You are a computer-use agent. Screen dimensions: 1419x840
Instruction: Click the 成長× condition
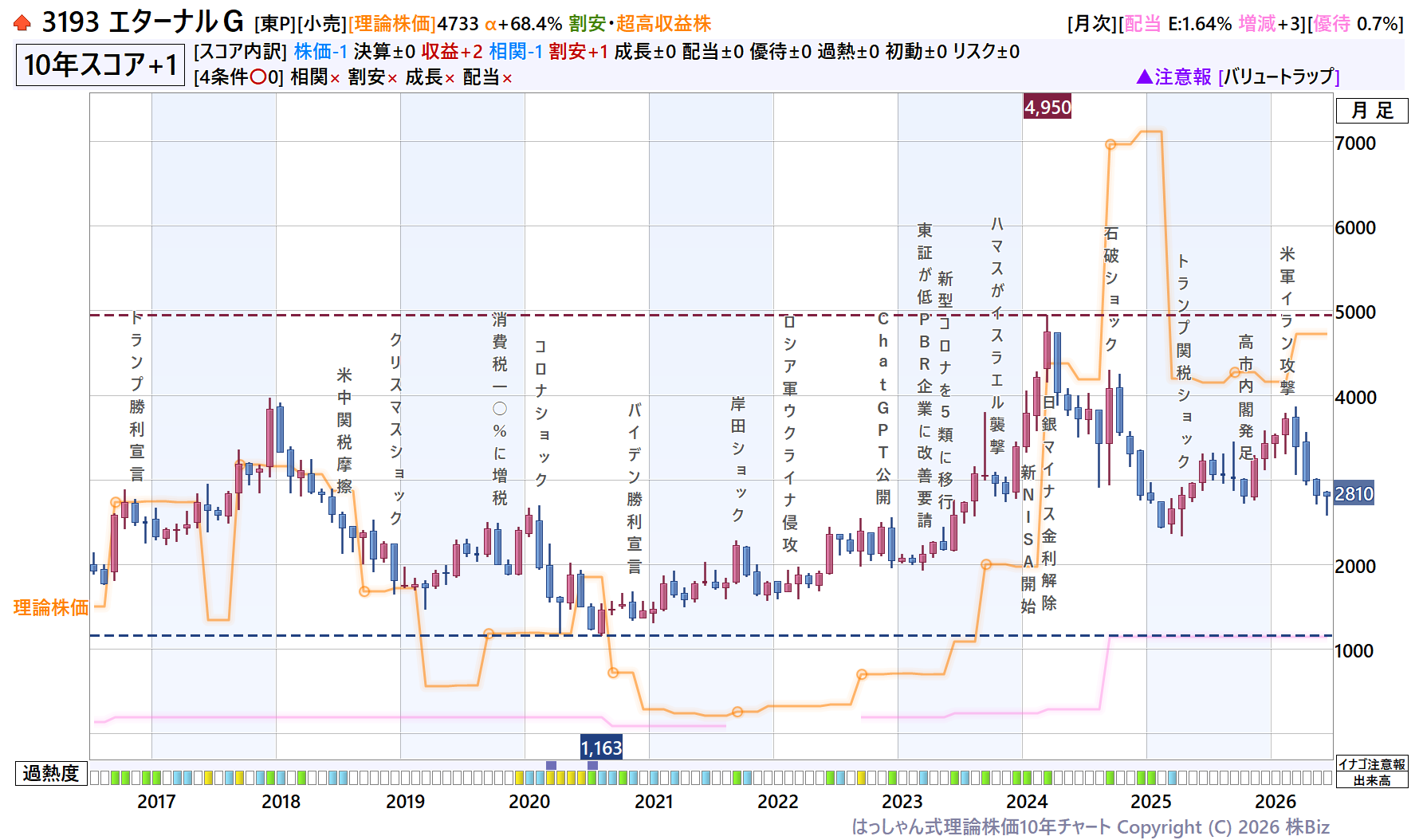[430, 77]
